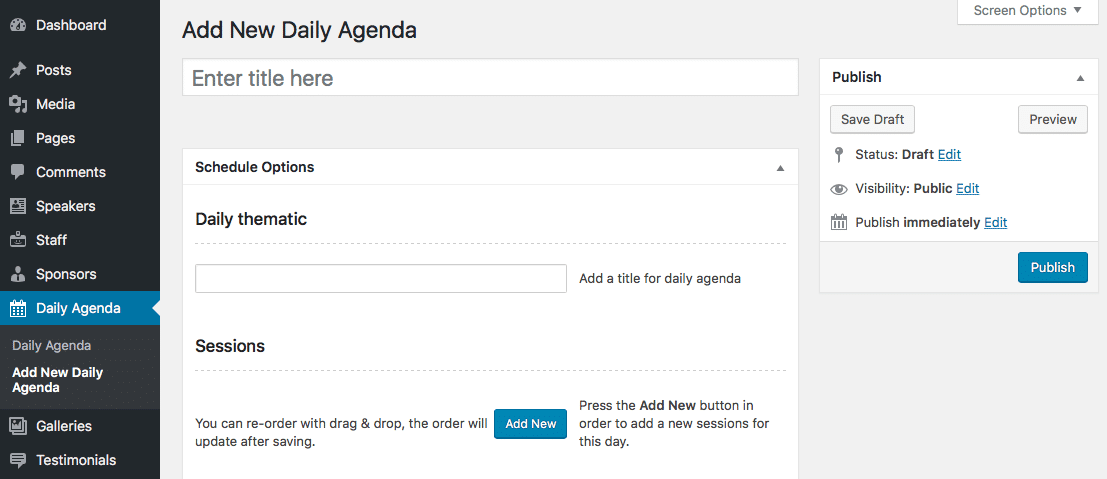
Task: Click the Media library icon
Action: (x=18, y=105)
